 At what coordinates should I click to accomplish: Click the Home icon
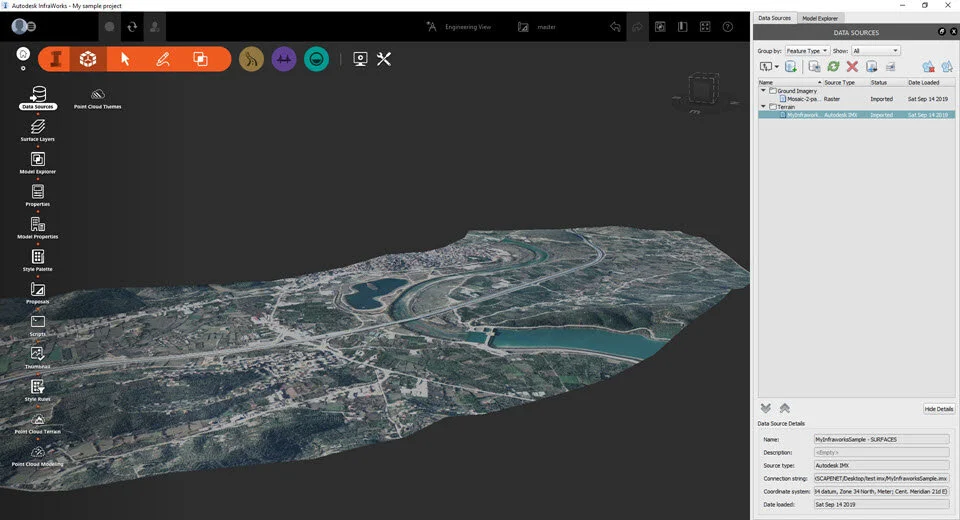[x=23, y=54]
